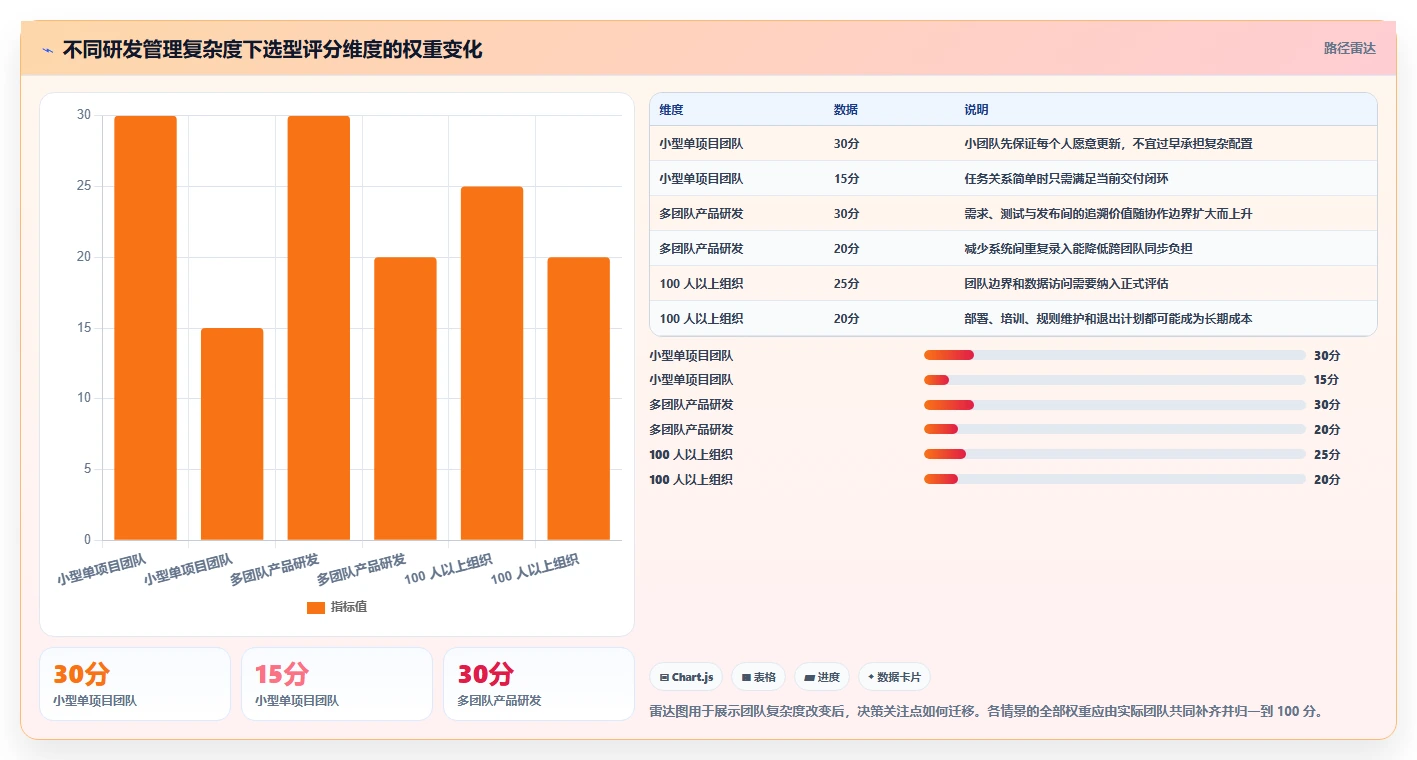Select the row about 部署、培训、规则维护和退出计划
This screenshot has width=1417, height=760.
tap(1013, 318)
